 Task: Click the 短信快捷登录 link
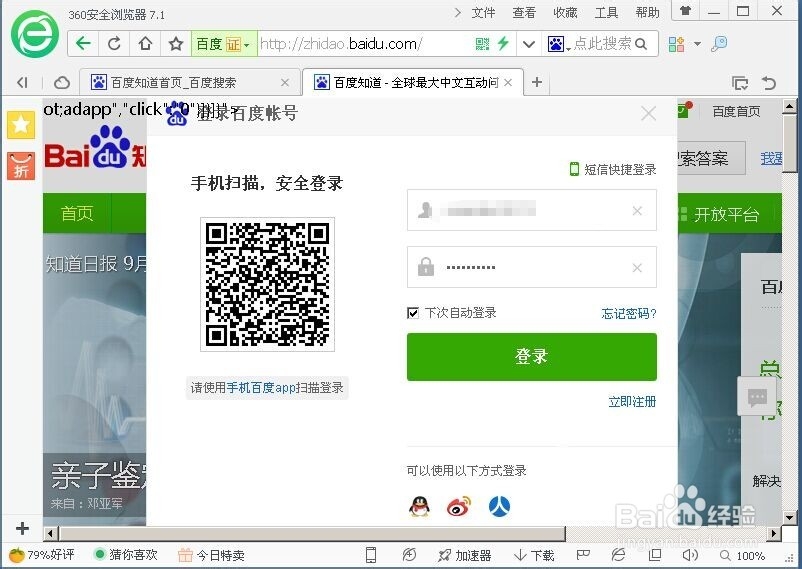pos(613,169)
